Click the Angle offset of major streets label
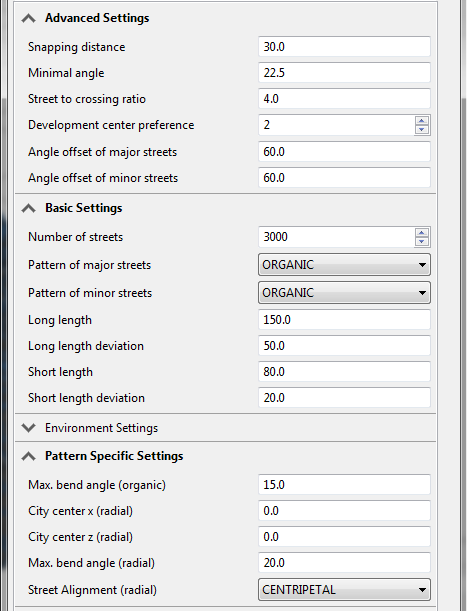Screen dimensions: 467x611 tap(103, 152)
